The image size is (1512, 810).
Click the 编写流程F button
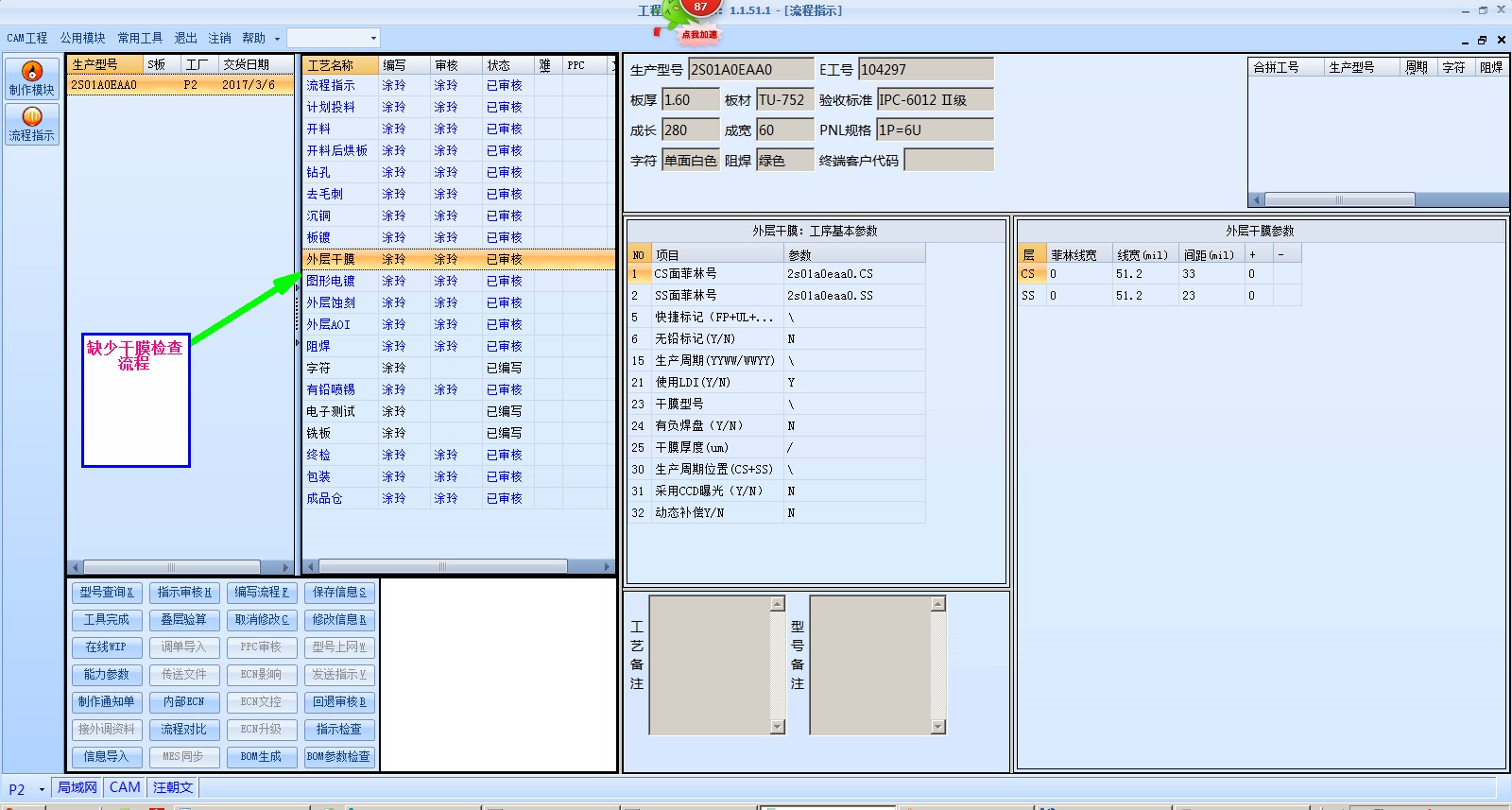(x=262, y=593)
